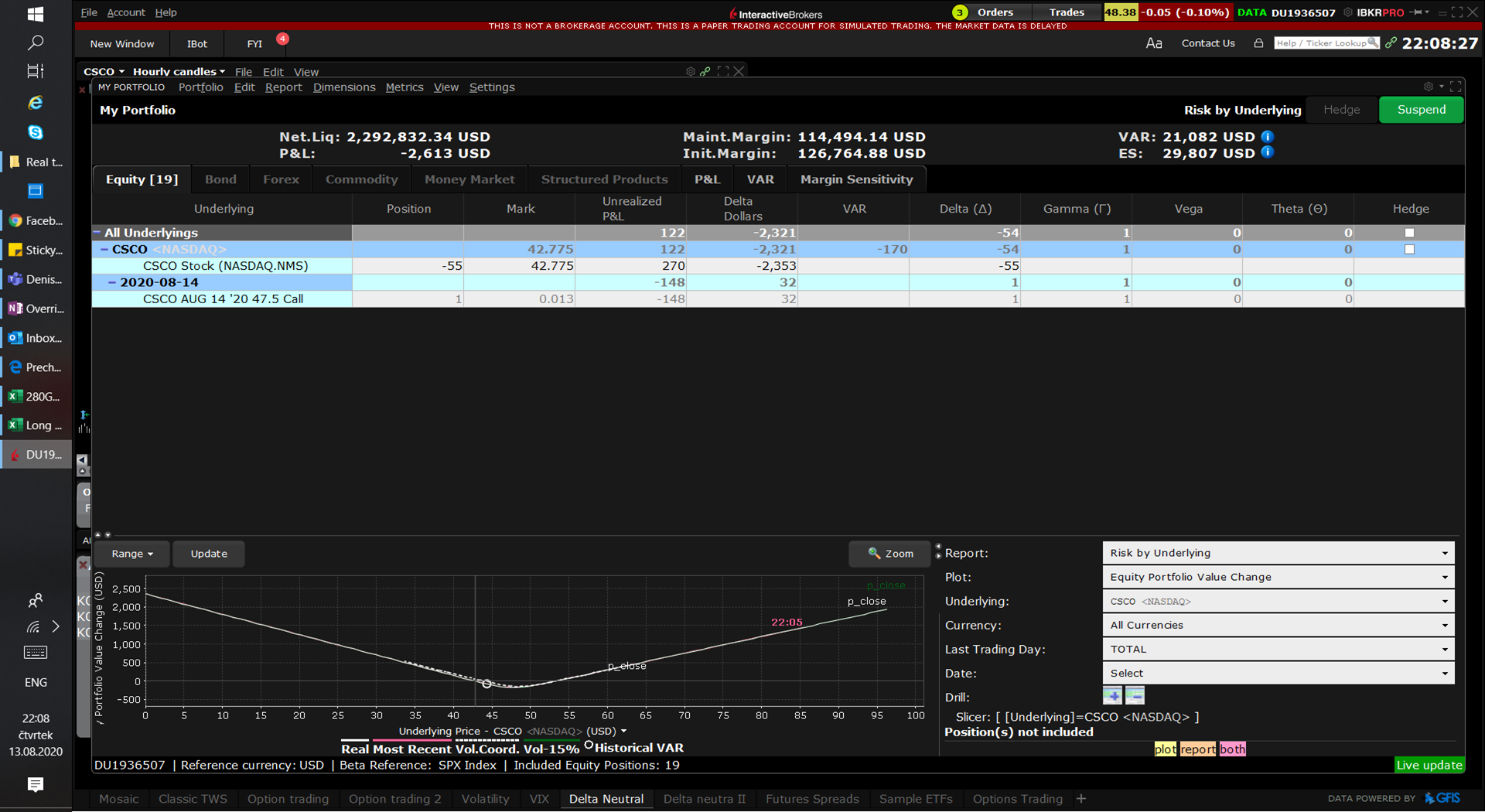Open OneNote taskbar item
This screenshot has width=1485, height=812.
pyautogui.click(x=36, y=309)
